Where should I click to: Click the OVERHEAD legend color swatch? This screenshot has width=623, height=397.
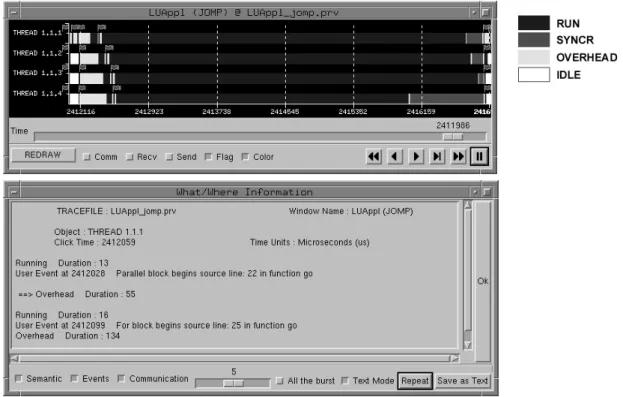pos(534,57)
